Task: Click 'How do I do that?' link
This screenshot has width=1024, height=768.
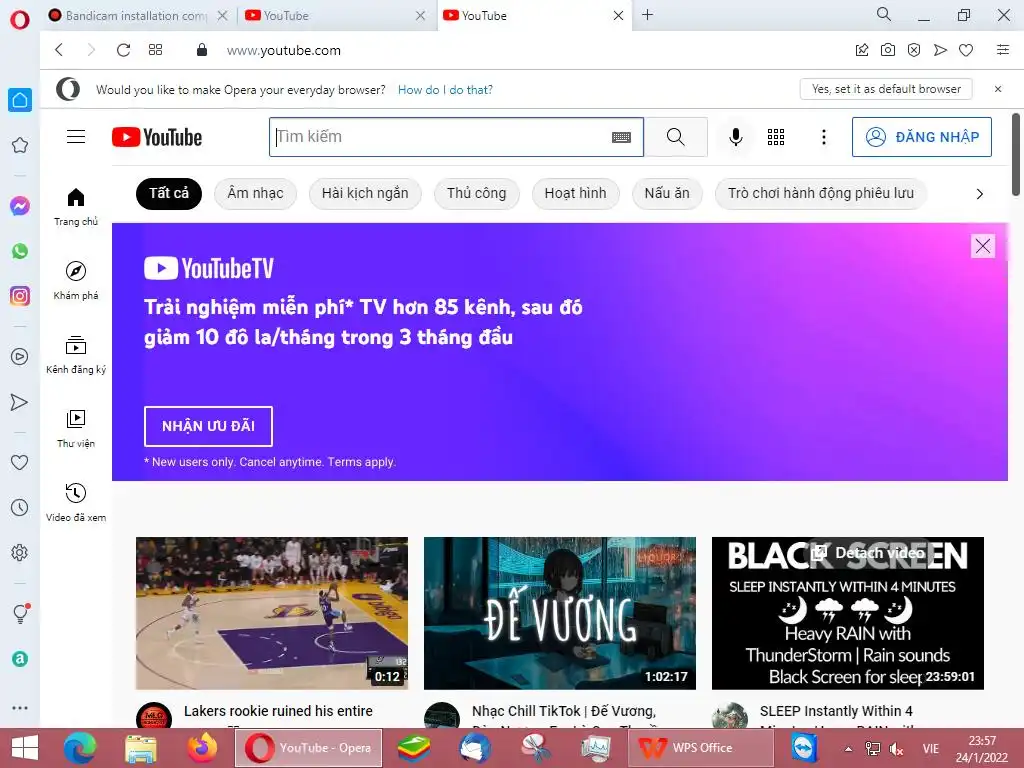Action: point(445,90)
